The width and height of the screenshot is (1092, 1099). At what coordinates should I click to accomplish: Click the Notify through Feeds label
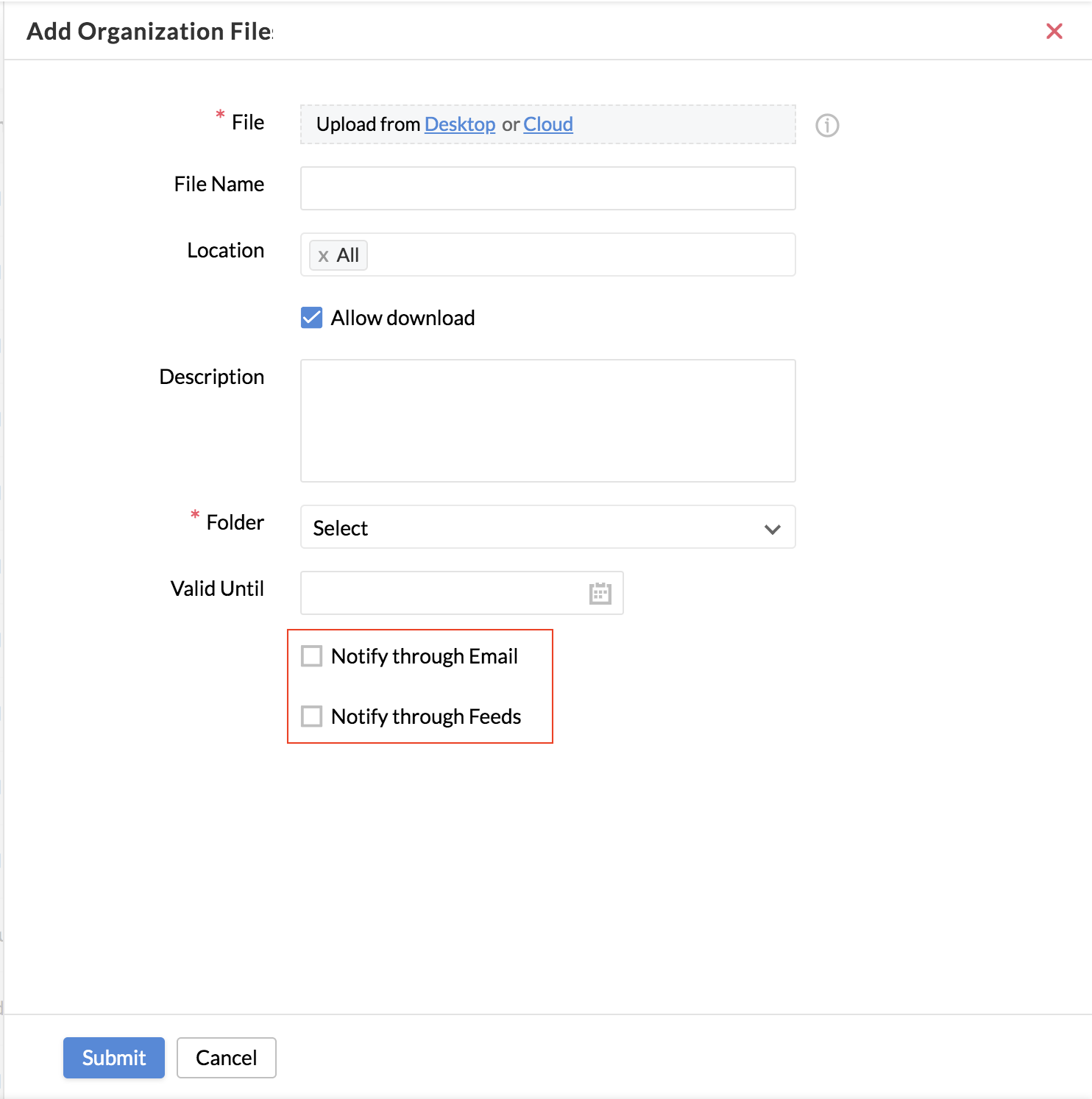coord(426,716)
